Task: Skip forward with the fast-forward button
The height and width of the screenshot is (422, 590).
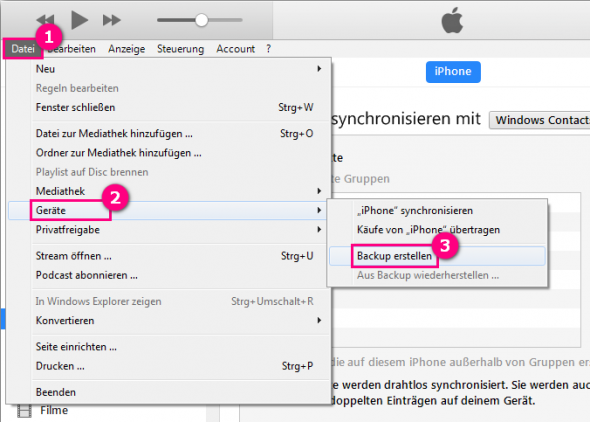Action: click(x=112, y=20)
